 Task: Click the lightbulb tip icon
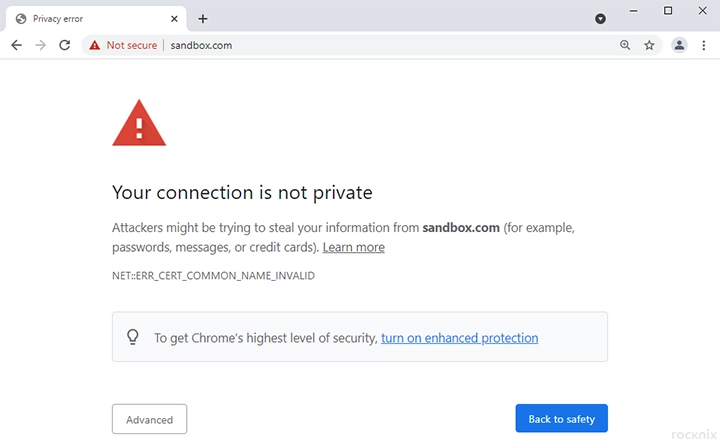133,337
